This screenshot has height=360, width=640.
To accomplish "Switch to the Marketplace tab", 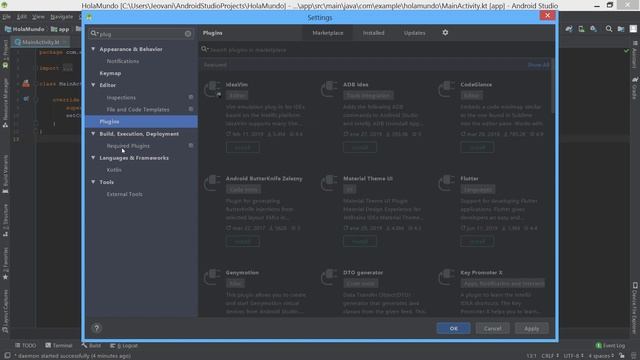I will [328, 33].
